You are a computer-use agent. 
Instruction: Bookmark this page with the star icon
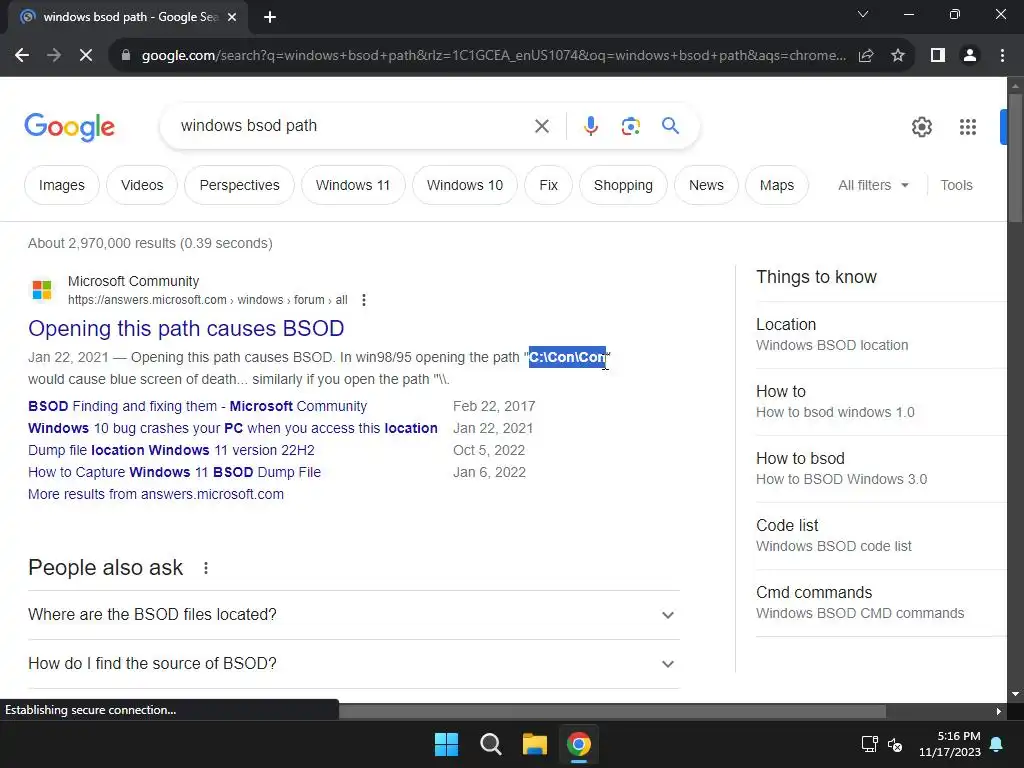tap(898, 56)
